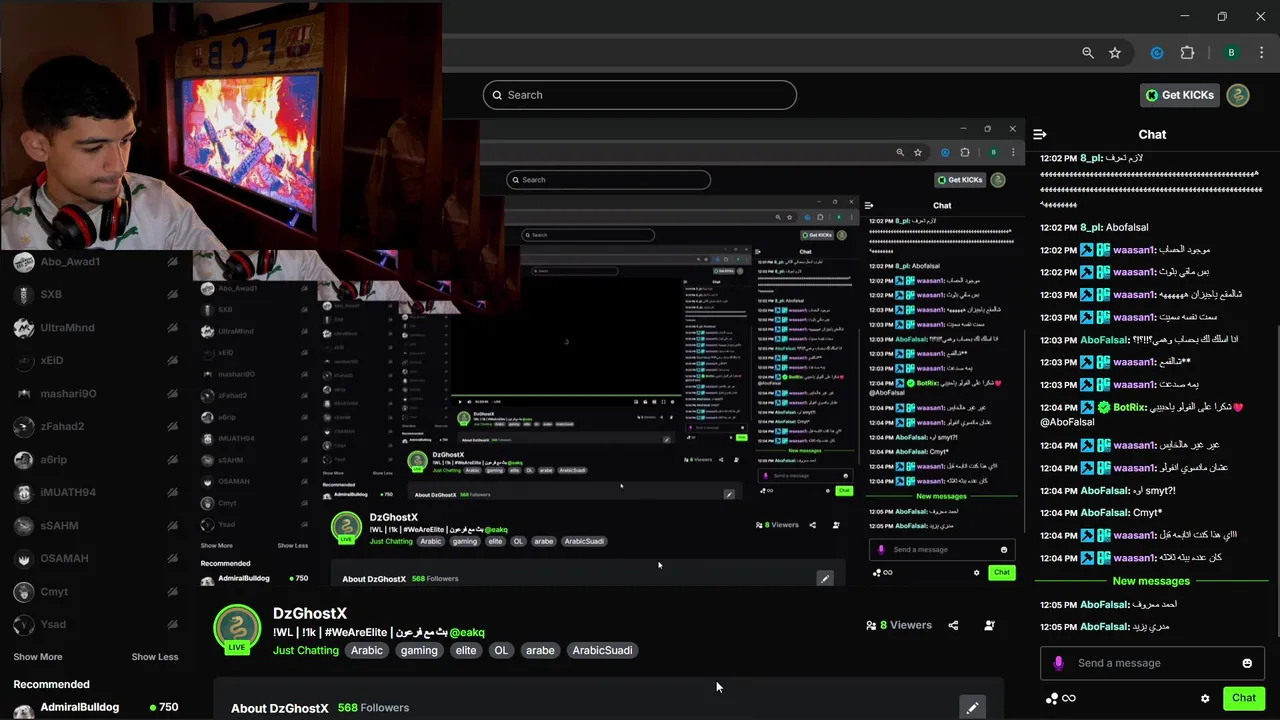The width and height of the screenshot is (1280, 720).
Task: Click the About DzGhostX heading
Action: tap(280, 708)
